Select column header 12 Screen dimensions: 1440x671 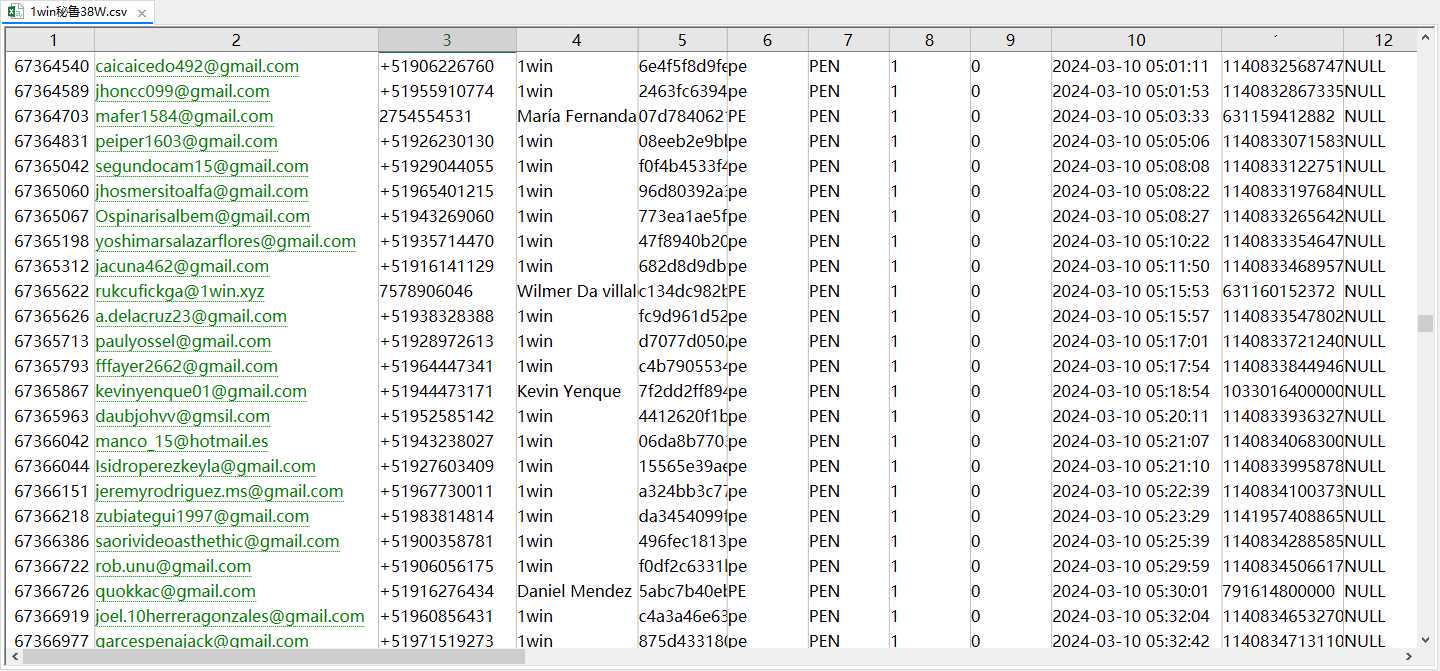[1382, 40]
